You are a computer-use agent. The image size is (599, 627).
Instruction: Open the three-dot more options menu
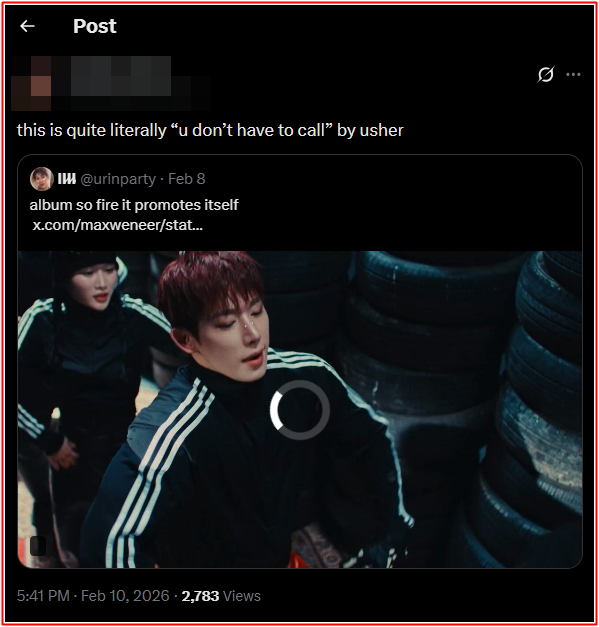click(573, 74)
